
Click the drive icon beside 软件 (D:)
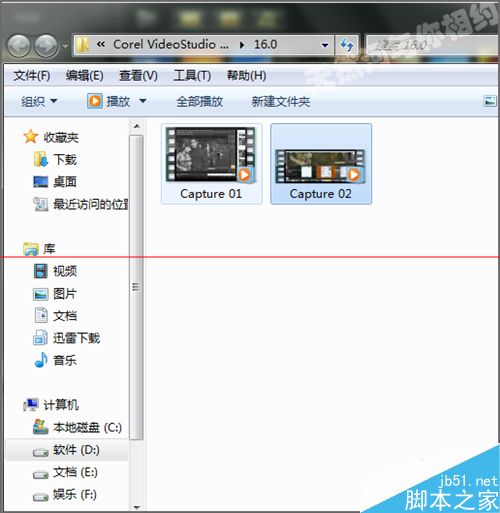41,452
